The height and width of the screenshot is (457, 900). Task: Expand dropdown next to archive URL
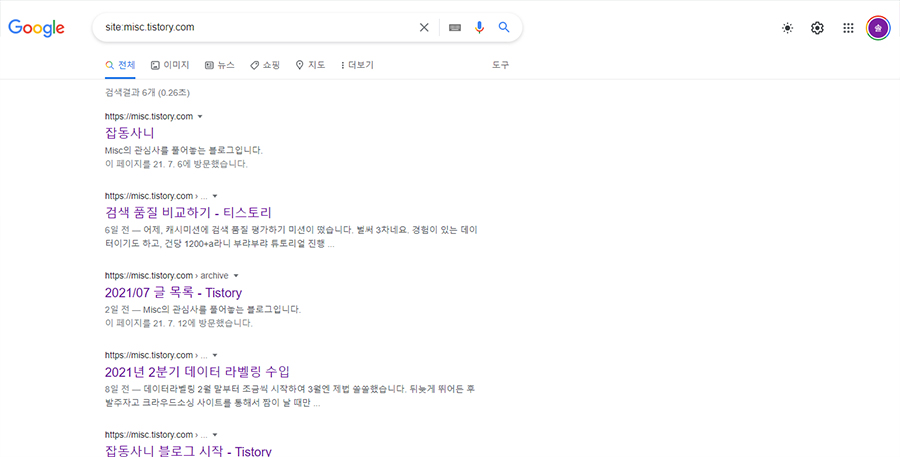[236, 276]
